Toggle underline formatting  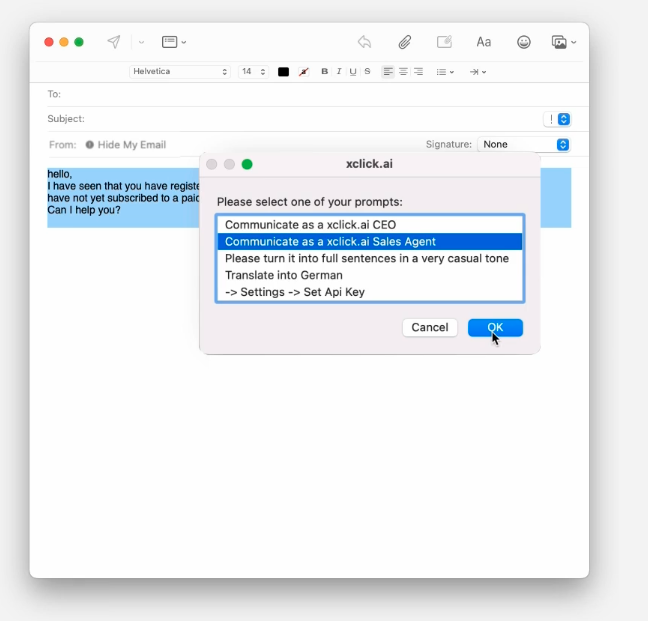[x=353, y=71]
